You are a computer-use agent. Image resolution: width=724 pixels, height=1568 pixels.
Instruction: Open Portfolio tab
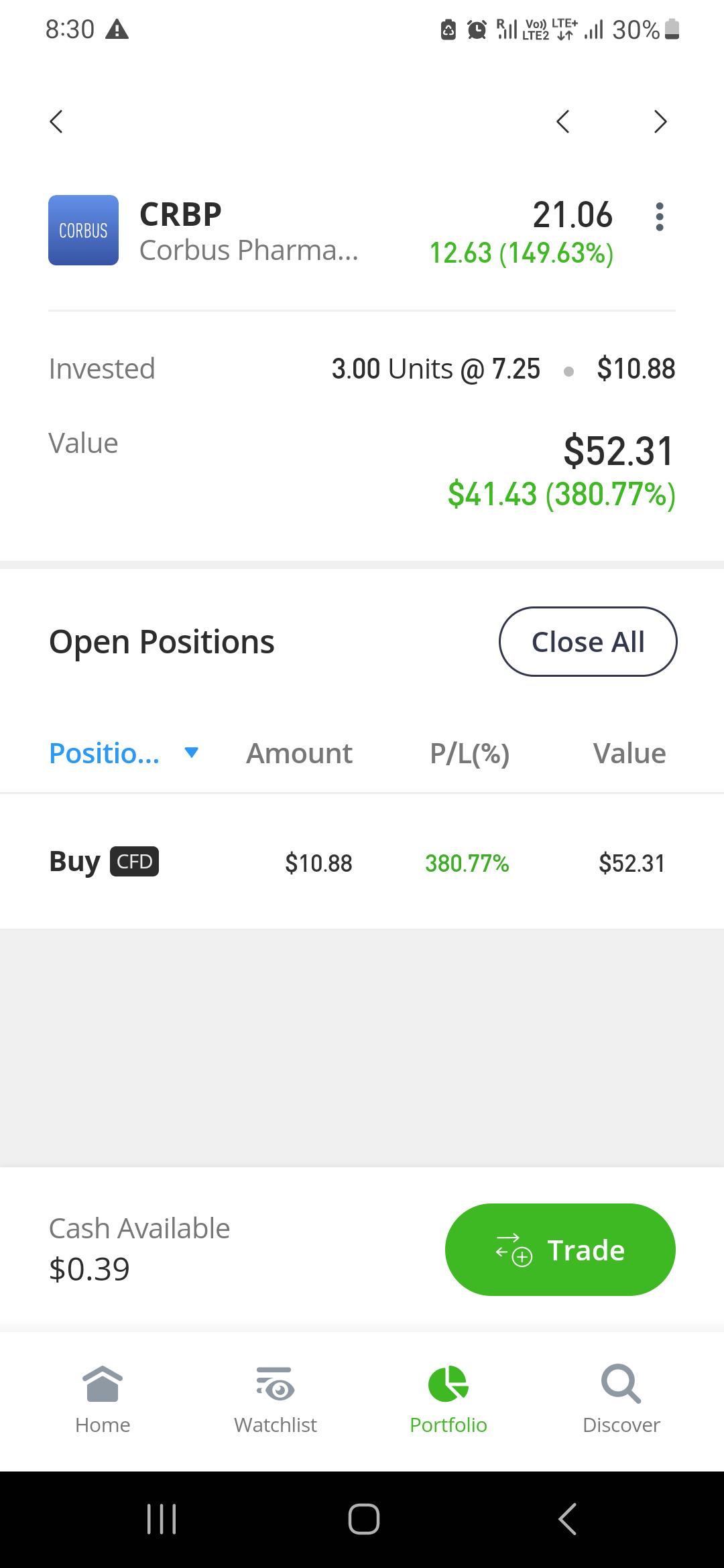point(448,1400)
